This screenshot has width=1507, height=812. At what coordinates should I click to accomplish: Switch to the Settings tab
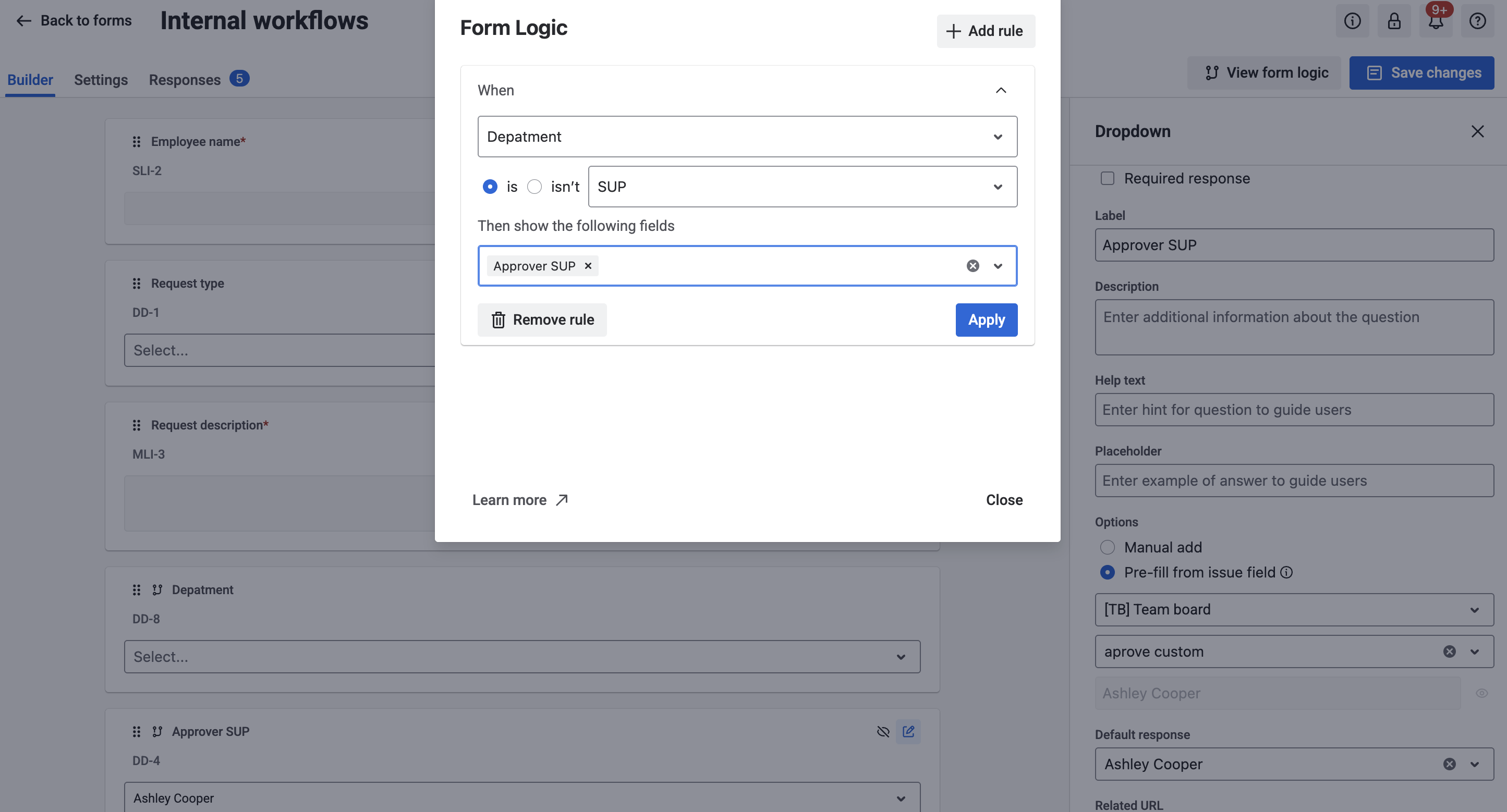[x=101, y=80]
